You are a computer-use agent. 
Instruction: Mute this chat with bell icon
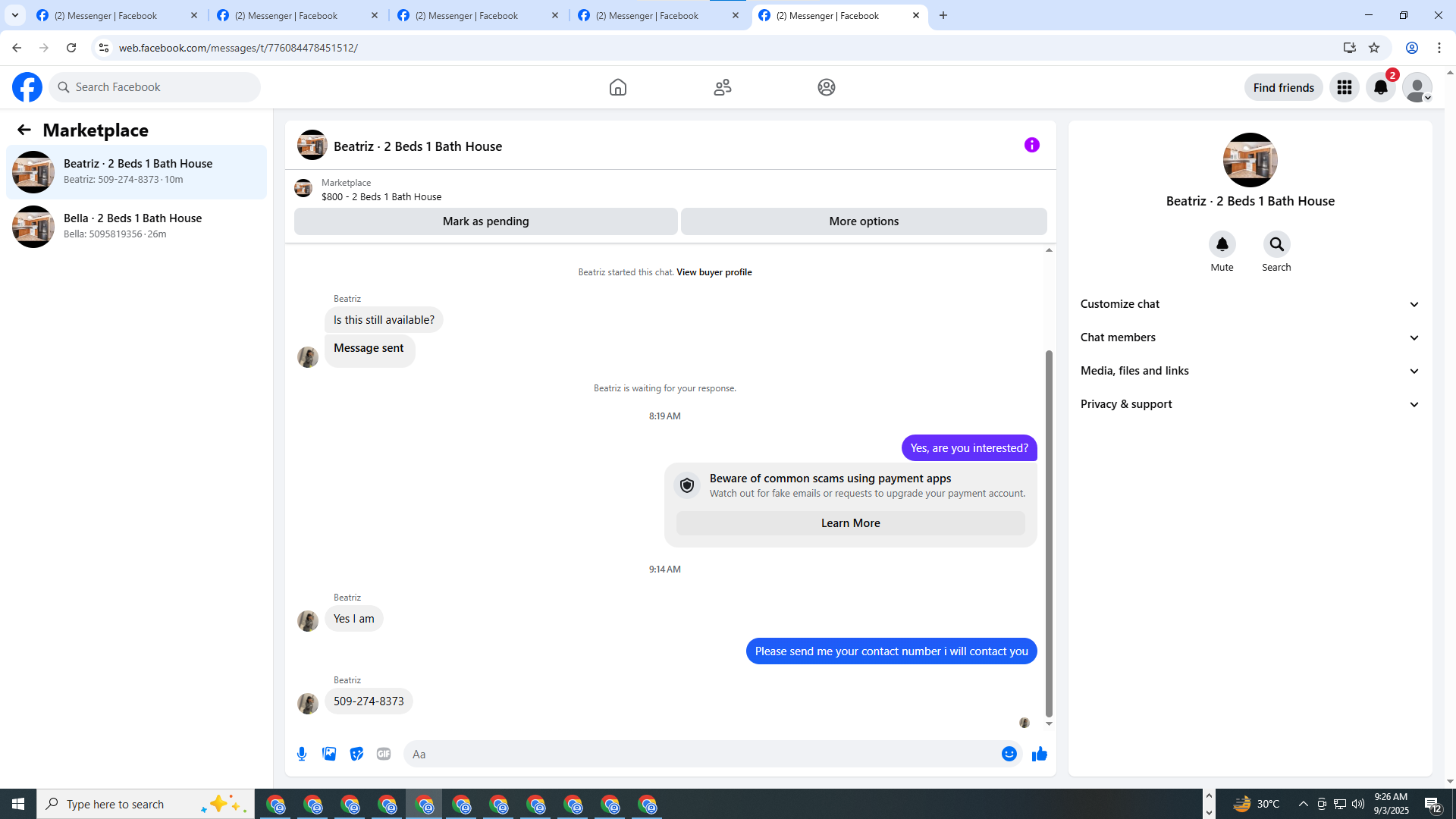1222,244
